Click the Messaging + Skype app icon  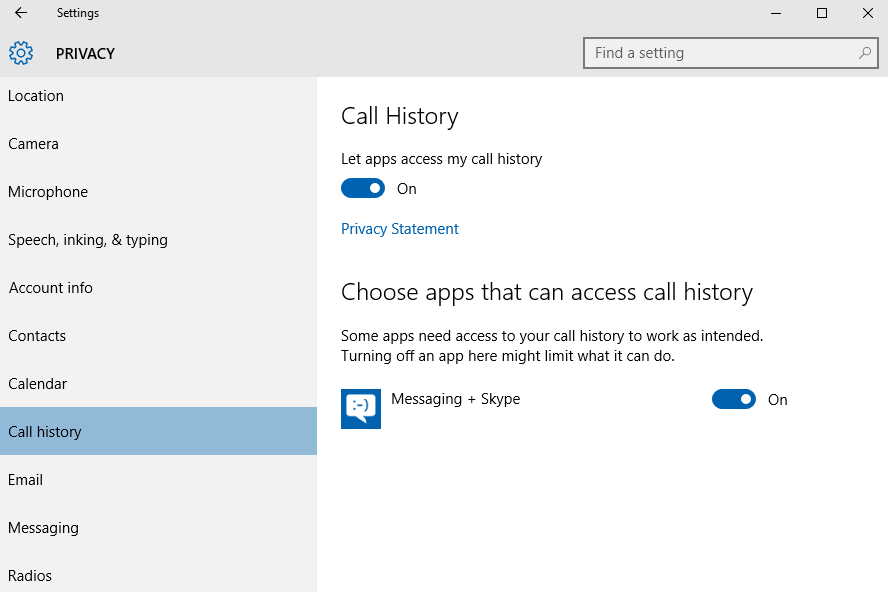[361, 408]
